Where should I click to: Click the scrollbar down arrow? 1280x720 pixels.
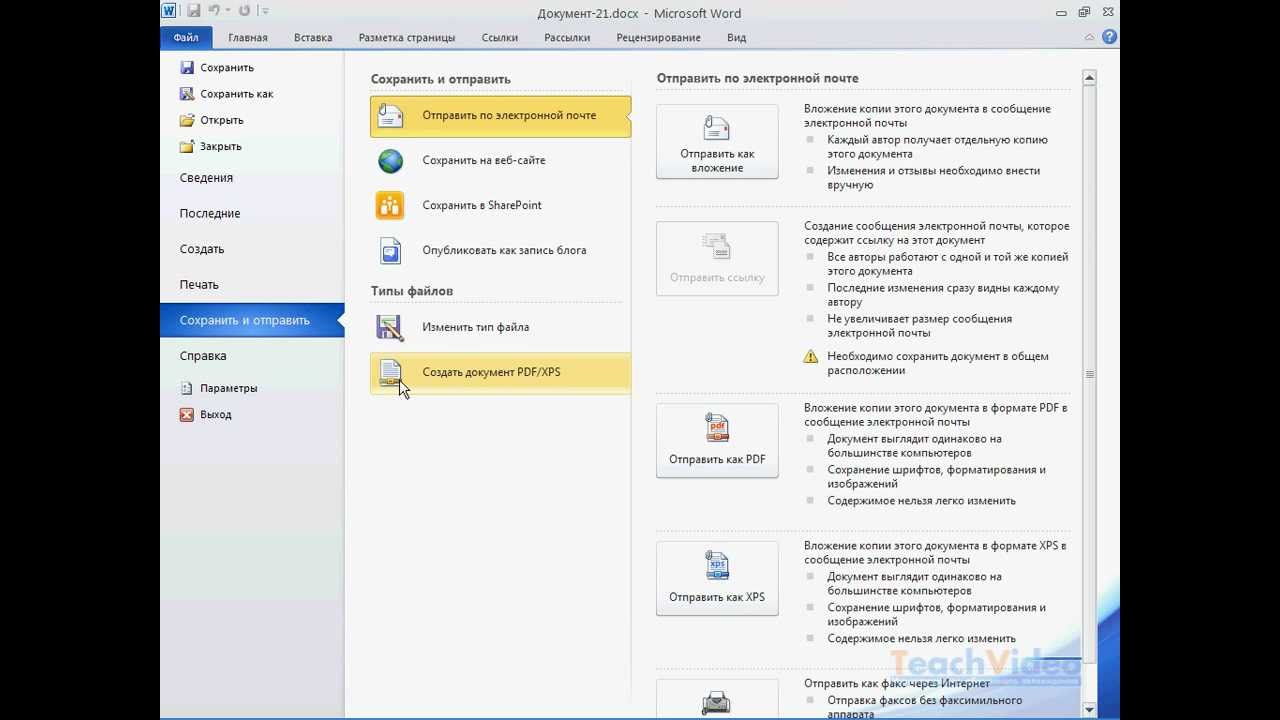pyautogui.click(x=1089, y=709)
